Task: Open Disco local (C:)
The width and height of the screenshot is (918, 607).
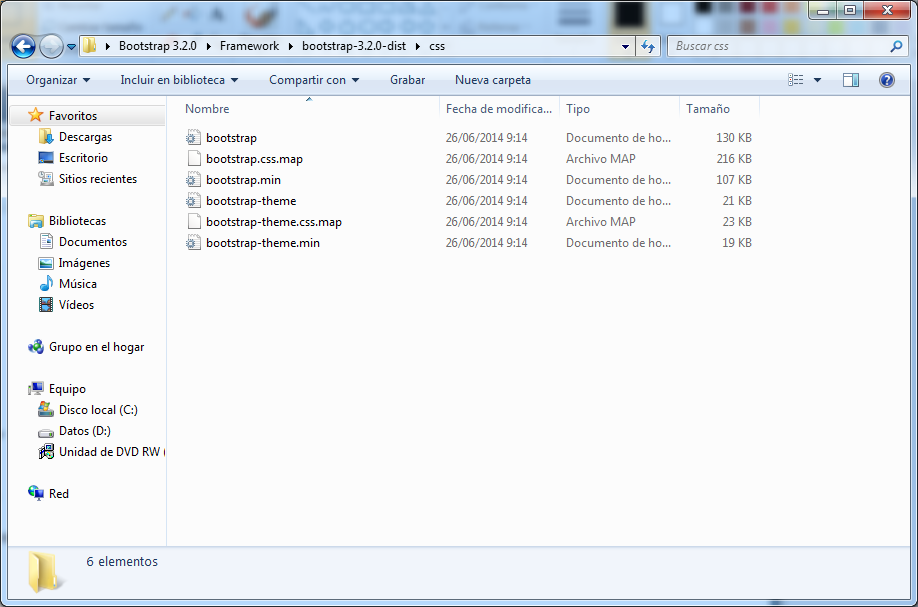Action: point(98,410)
